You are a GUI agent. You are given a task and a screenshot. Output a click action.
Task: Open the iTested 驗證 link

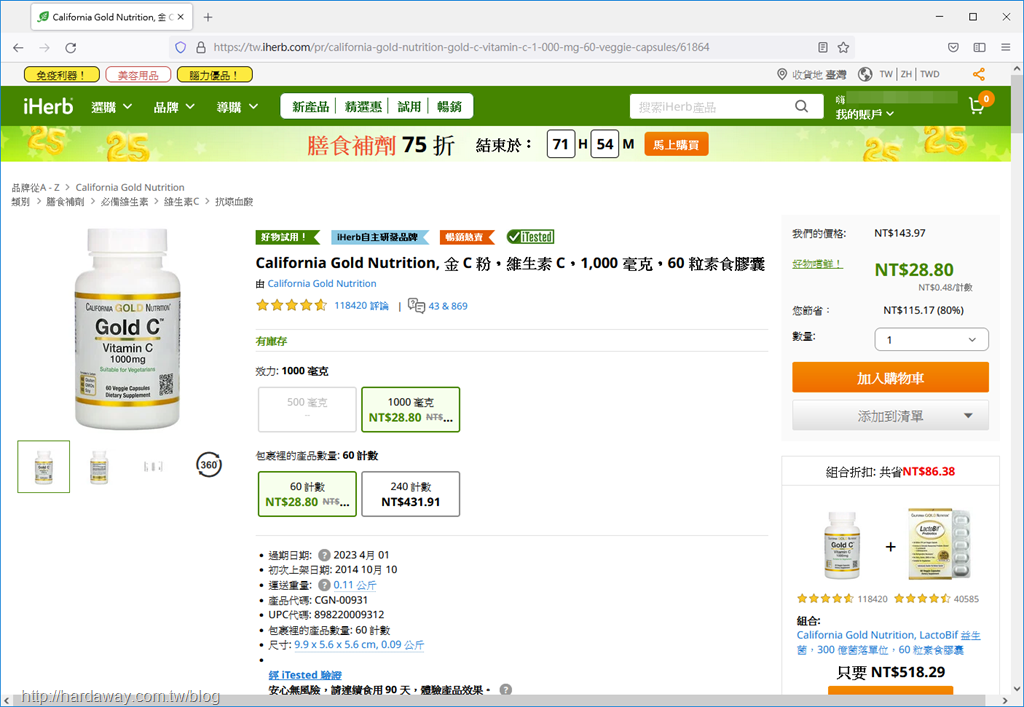point(305,675)
